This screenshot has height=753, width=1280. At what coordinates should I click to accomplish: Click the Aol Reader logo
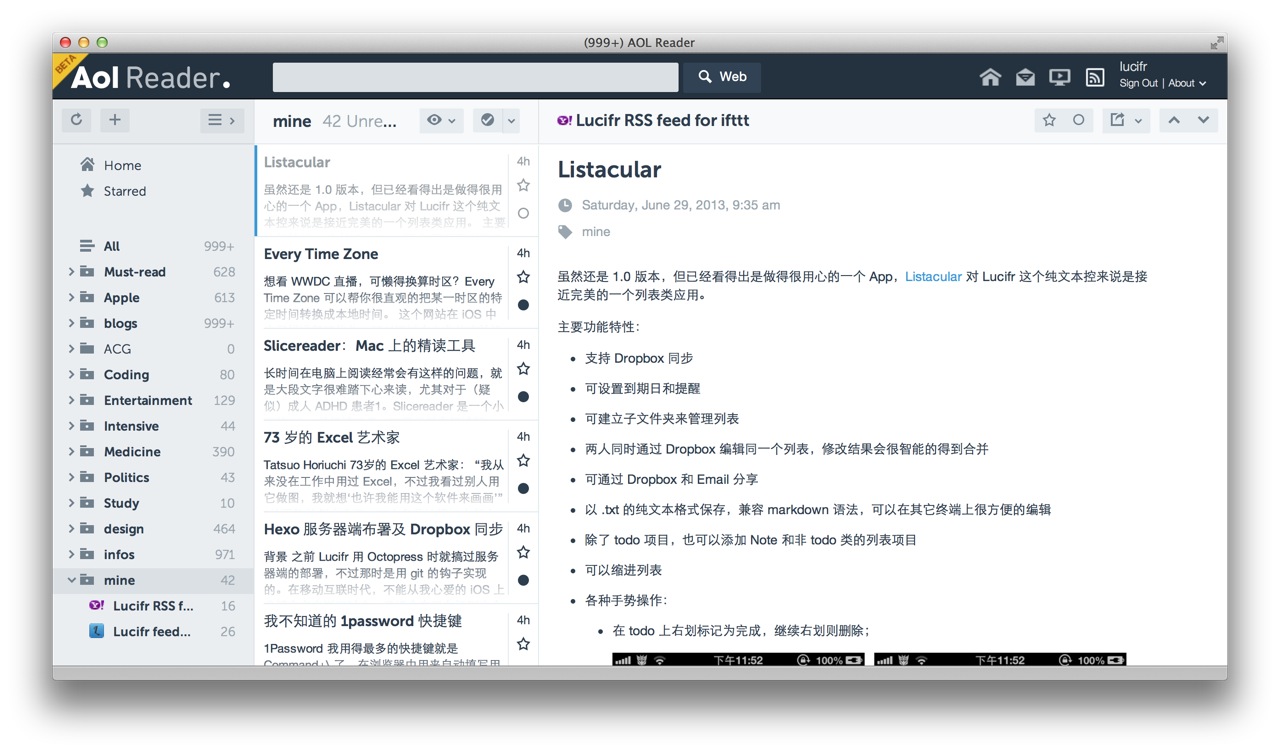point(150,77)
